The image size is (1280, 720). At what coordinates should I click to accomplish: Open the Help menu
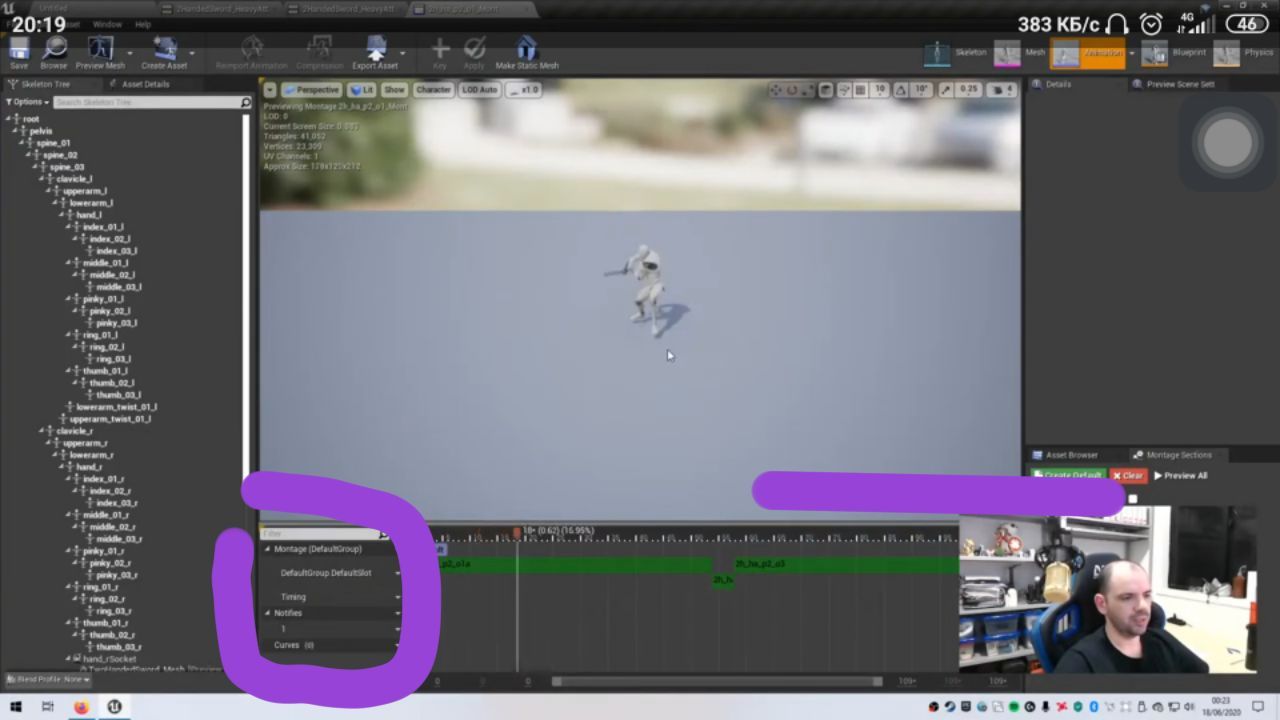pyautogui.click(x=143, y=24)
